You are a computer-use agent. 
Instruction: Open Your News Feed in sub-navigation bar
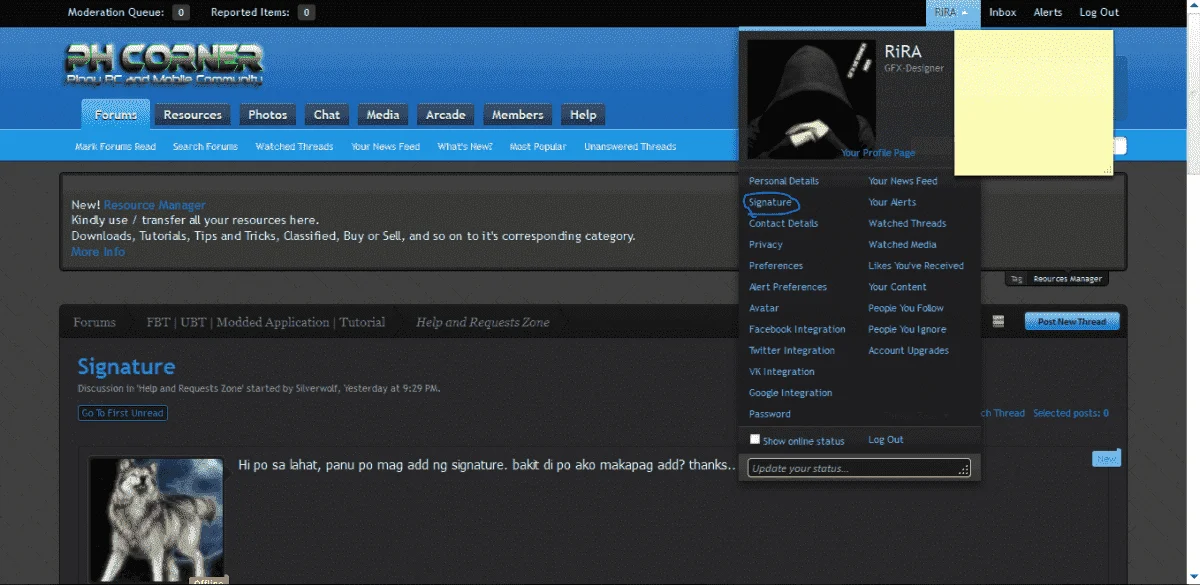click(386, 147)
